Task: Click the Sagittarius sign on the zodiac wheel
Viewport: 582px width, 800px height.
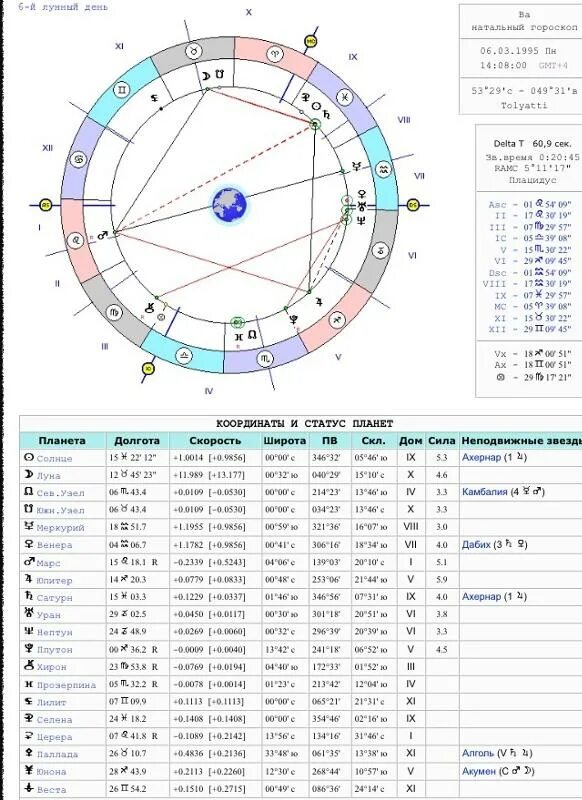Action: (337, 320)
